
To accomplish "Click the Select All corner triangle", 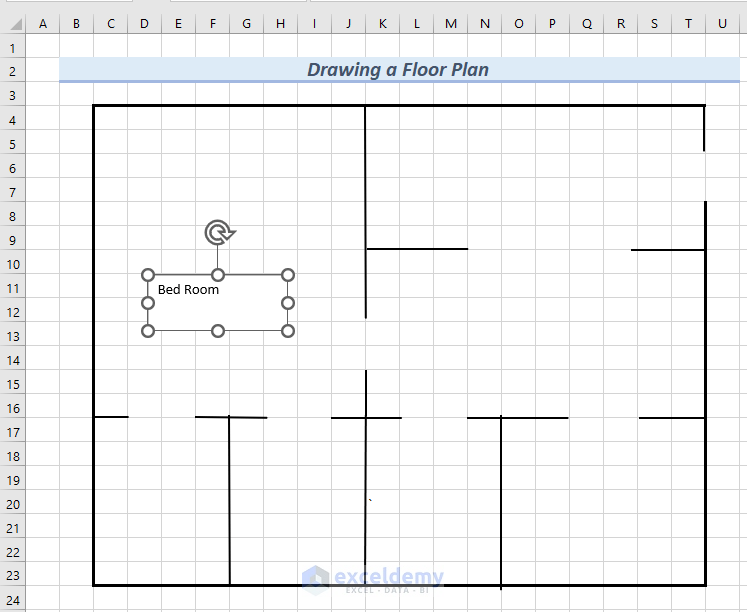I will 16,24.
